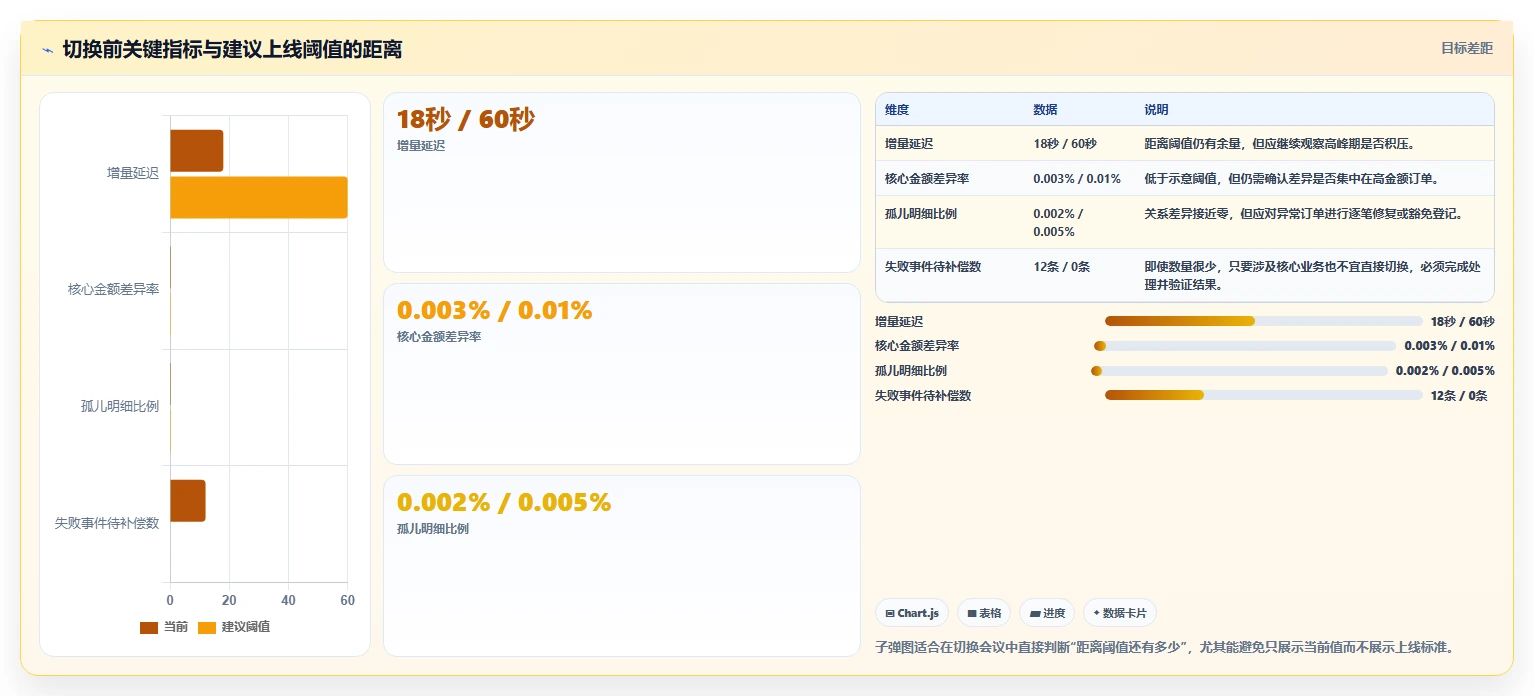Click the note beginning 即使数量很少
The height and width of the screenshot is (696, 1534).
pyautogui.click(x=1313, y=276)
